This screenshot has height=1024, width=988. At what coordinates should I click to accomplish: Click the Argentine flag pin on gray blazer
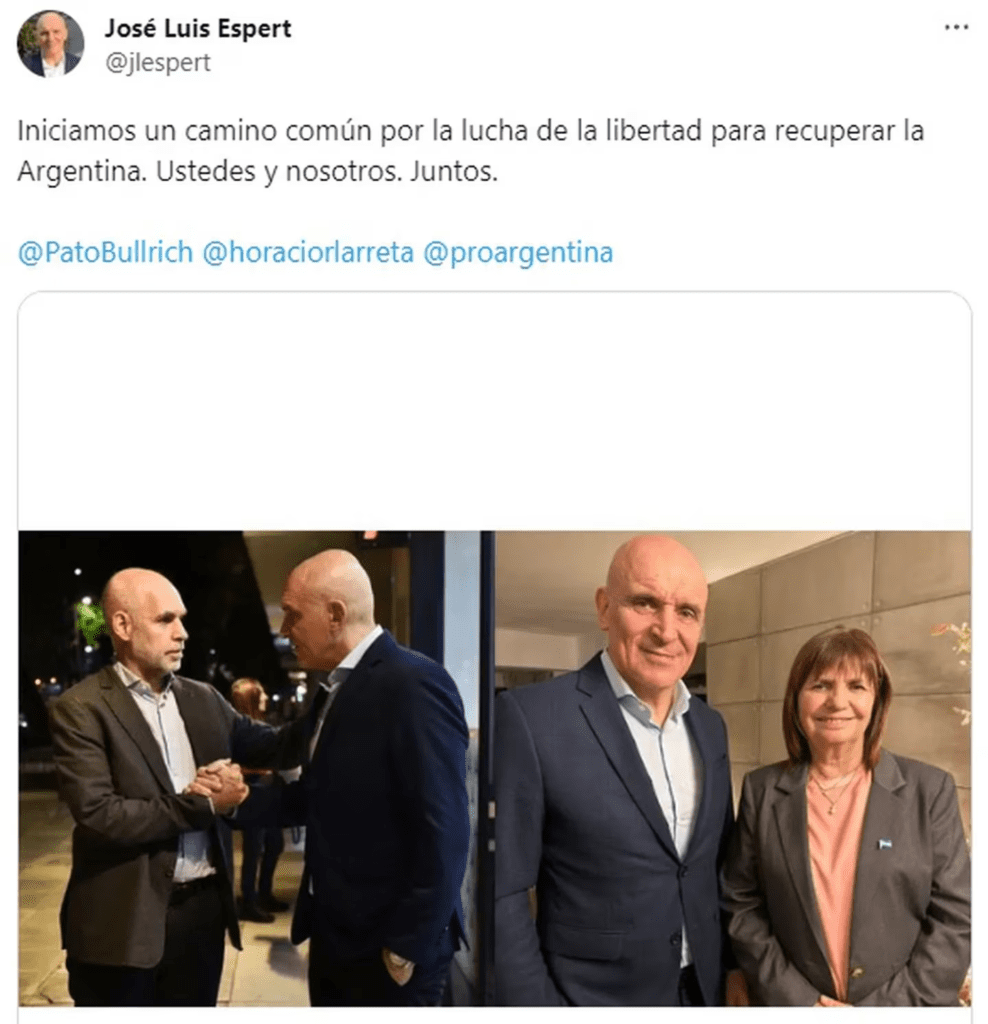[x=884, y=845]
